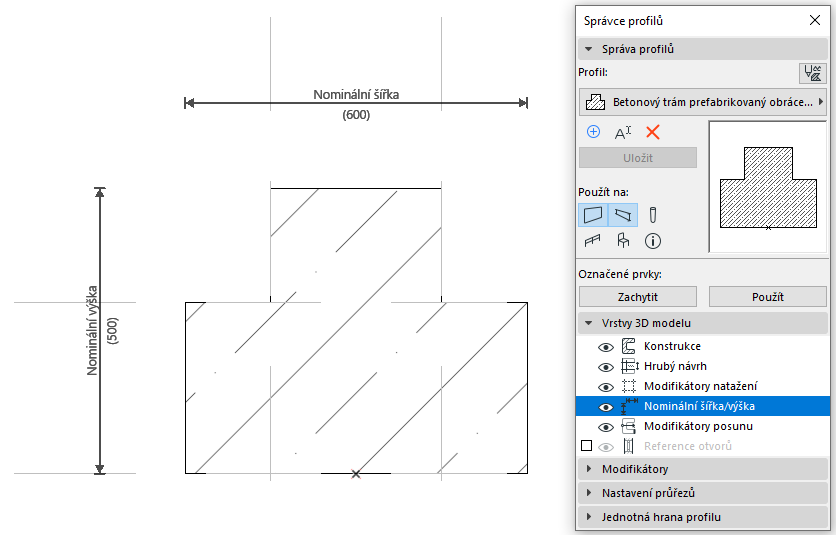Click the rename profile icon

coord(623,132)
